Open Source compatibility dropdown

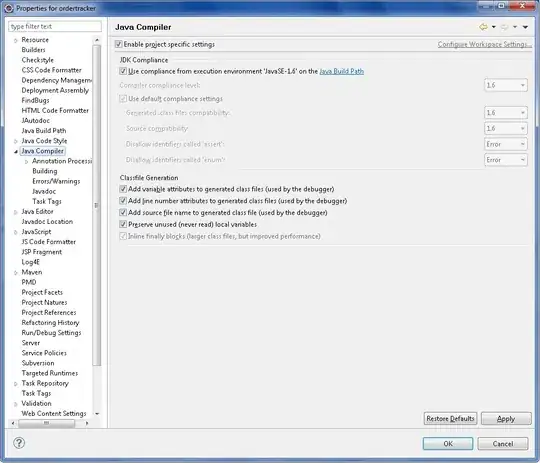pos(506,128)
